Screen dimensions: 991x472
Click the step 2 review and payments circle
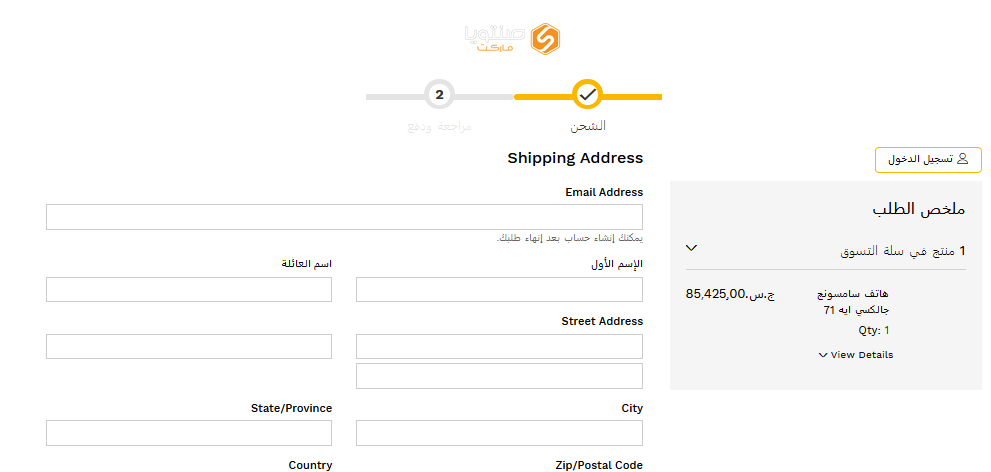pyautogui.click(x=440, y=95)
